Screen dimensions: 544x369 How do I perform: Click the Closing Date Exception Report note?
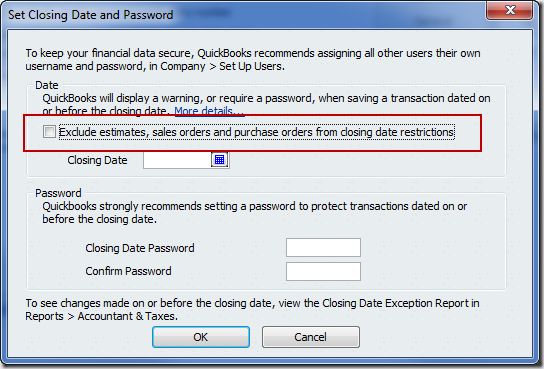(252, 309)
